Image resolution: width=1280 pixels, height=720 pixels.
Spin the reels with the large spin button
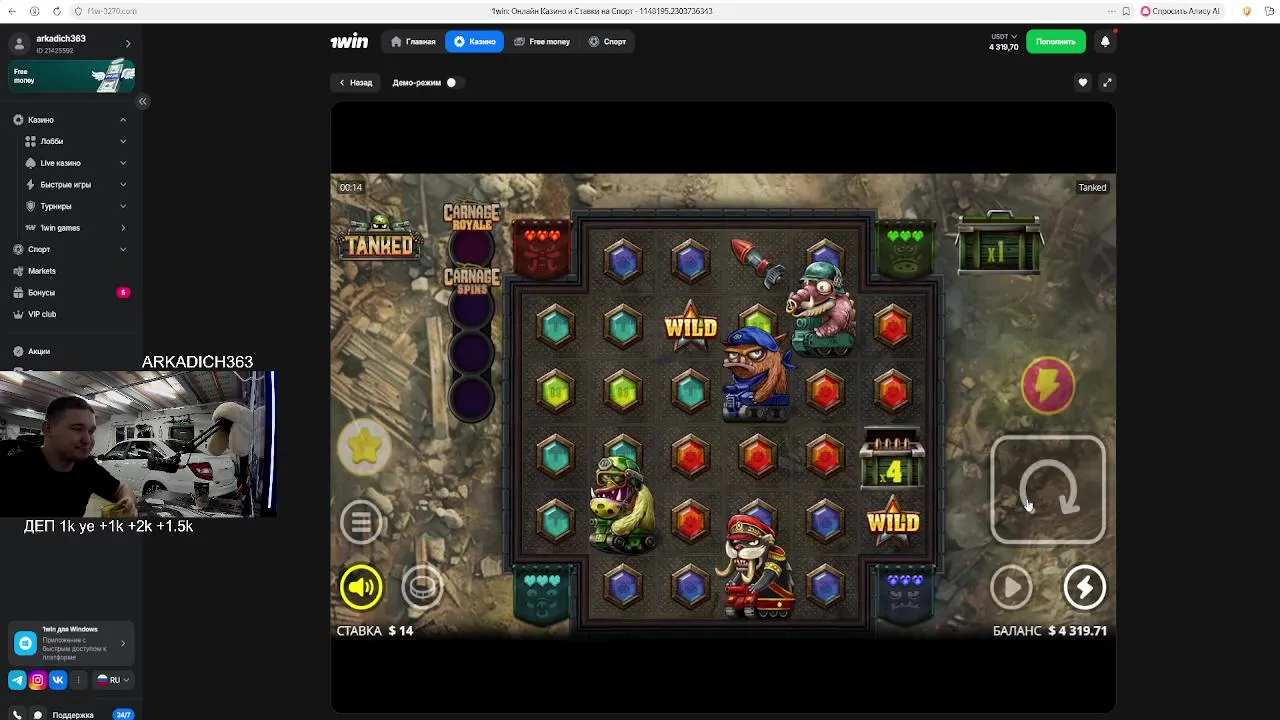click(1048, 490)
